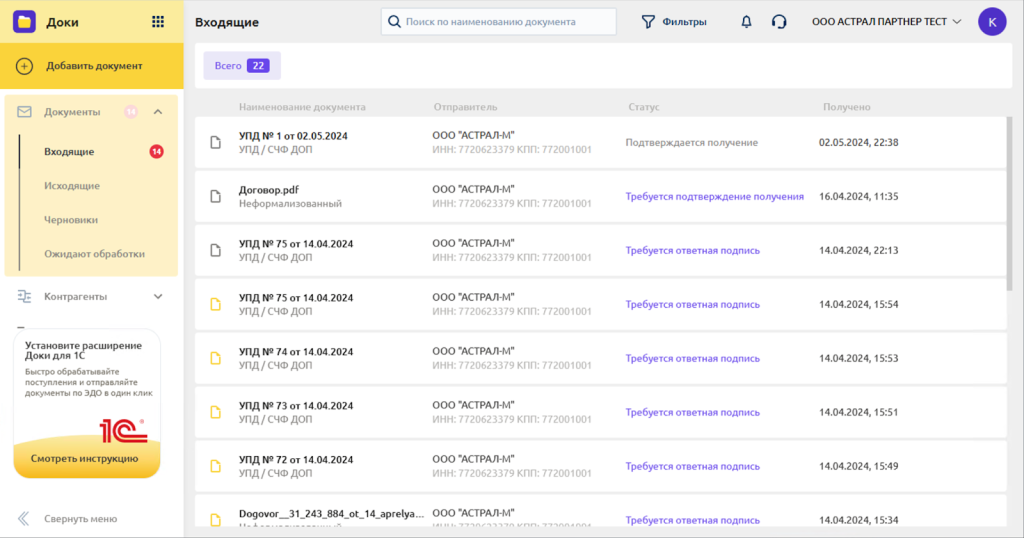Expand the Контрагенты section
Screen dimensions: 1024x538
coord(158,296)
